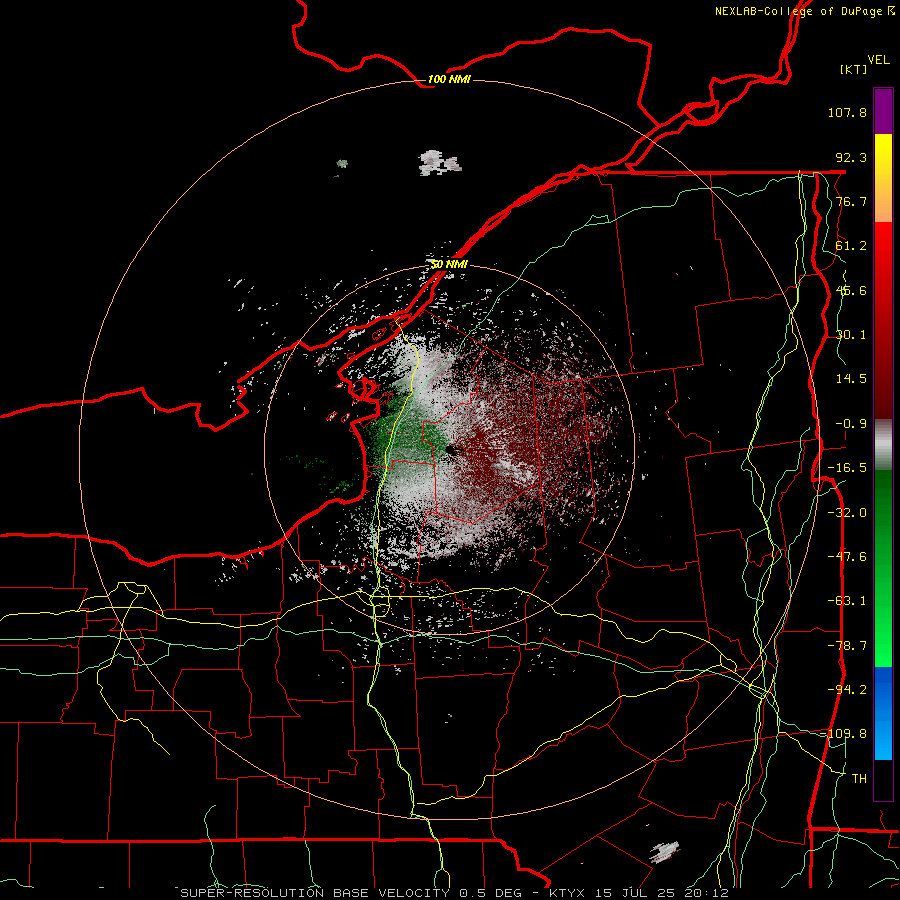Click the black radar site dot at center
The width and height of the screenshot is (900, 900).
pyautogui.click(x=451, y=451)
